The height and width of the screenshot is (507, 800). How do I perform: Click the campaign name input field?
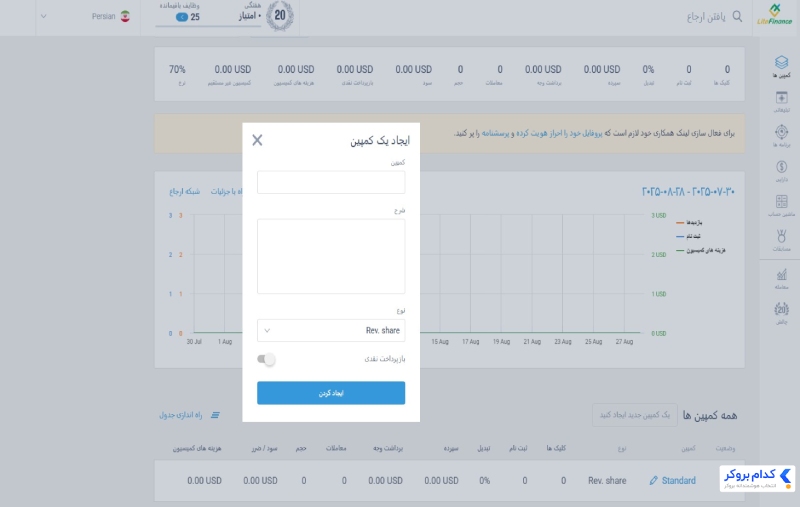pos(331,182)
